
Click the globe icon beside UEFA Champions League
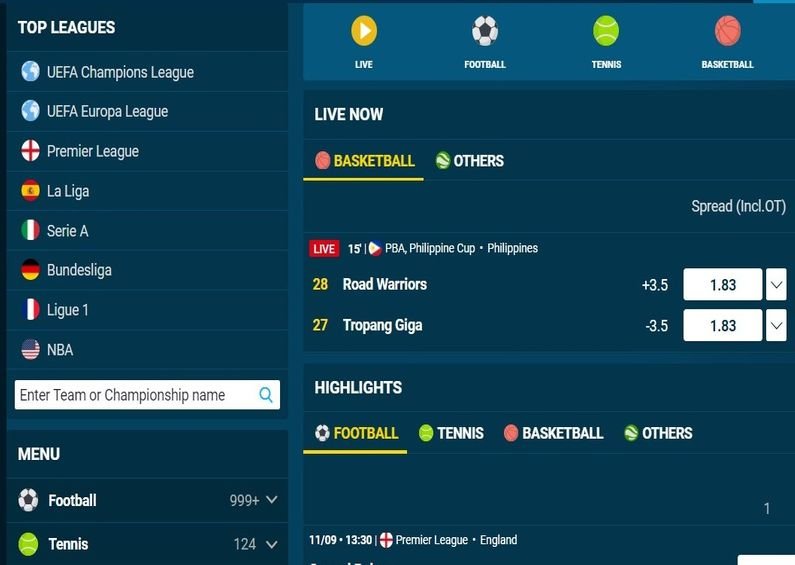click(30, 71)
